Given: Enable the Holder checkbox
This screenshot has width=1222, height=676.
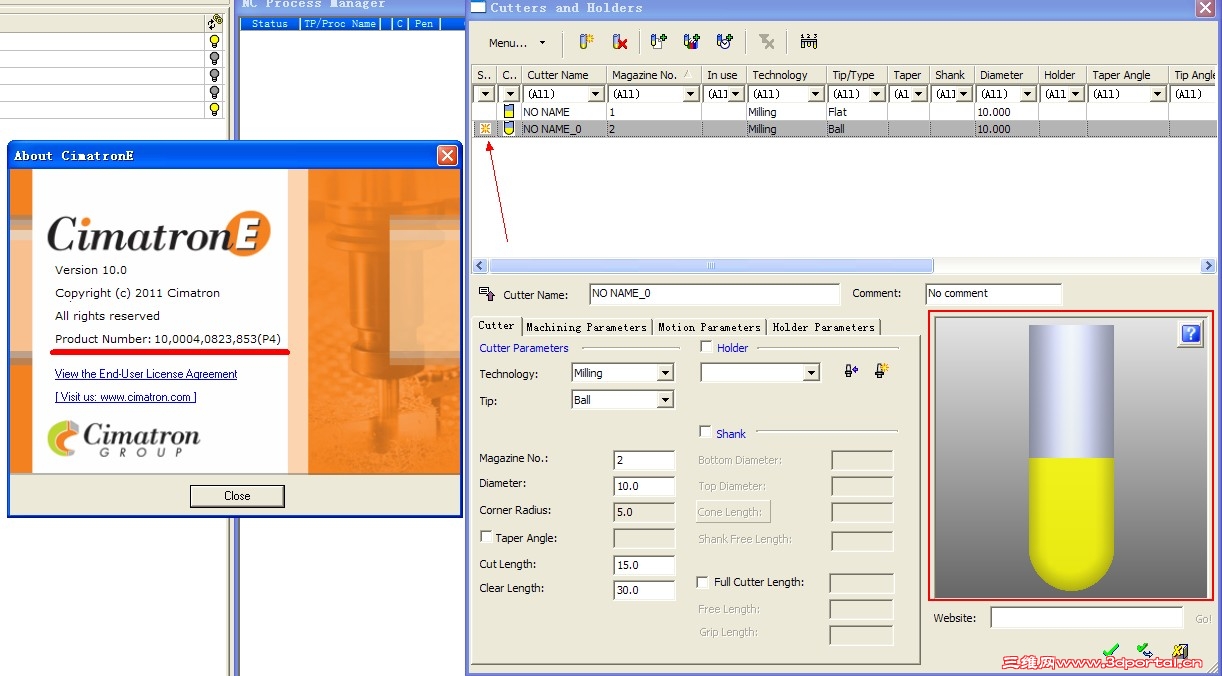Looking at the screenshot, I should coord(707,347).
